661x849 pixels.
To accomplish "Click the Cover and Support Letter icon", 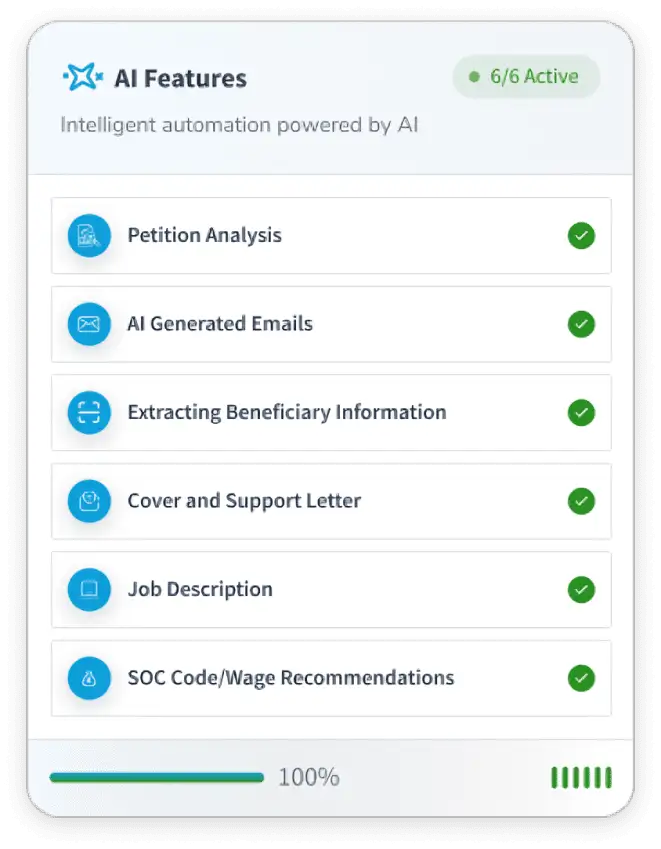I will coord(89,501).
